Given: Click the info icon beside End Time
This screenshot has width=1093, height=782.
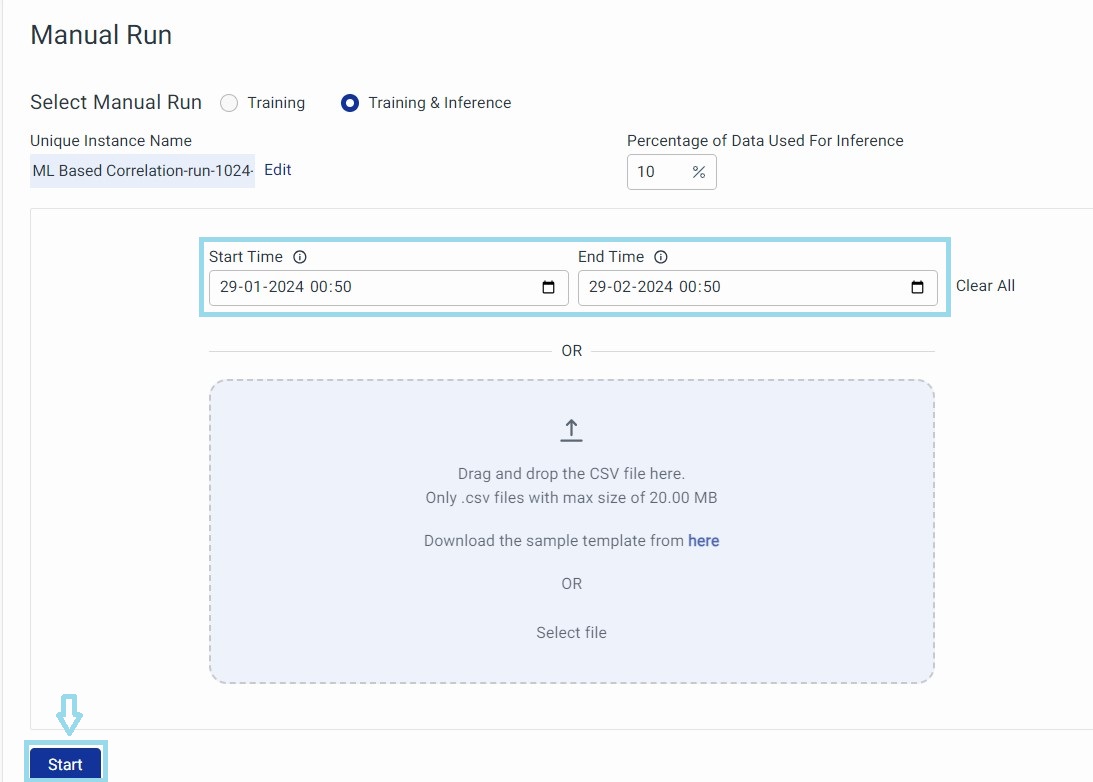Looking at the screenshot, I should [661, 257].
